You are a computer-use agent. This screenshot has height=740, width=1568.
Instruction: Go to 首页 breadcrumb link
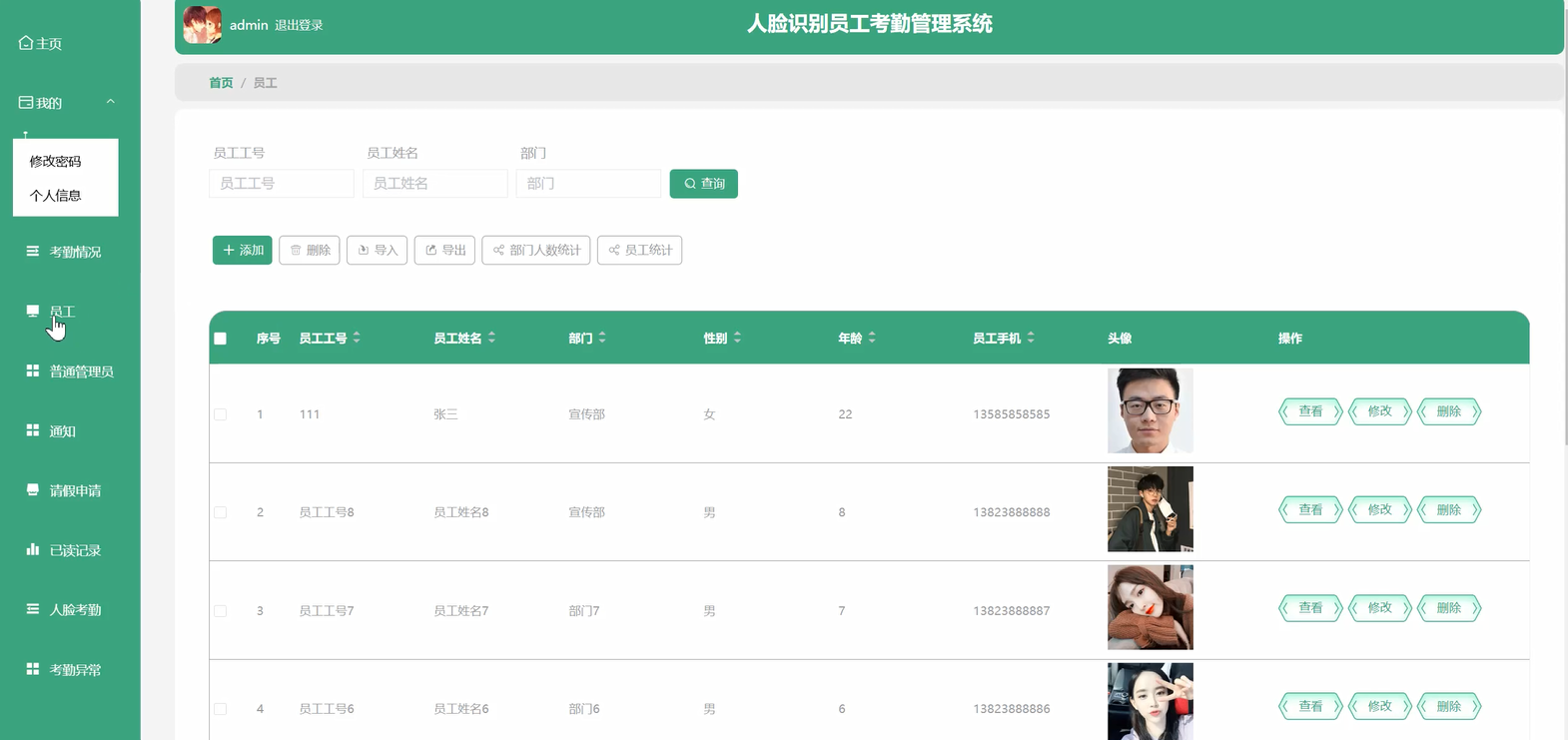coord(221,83)
